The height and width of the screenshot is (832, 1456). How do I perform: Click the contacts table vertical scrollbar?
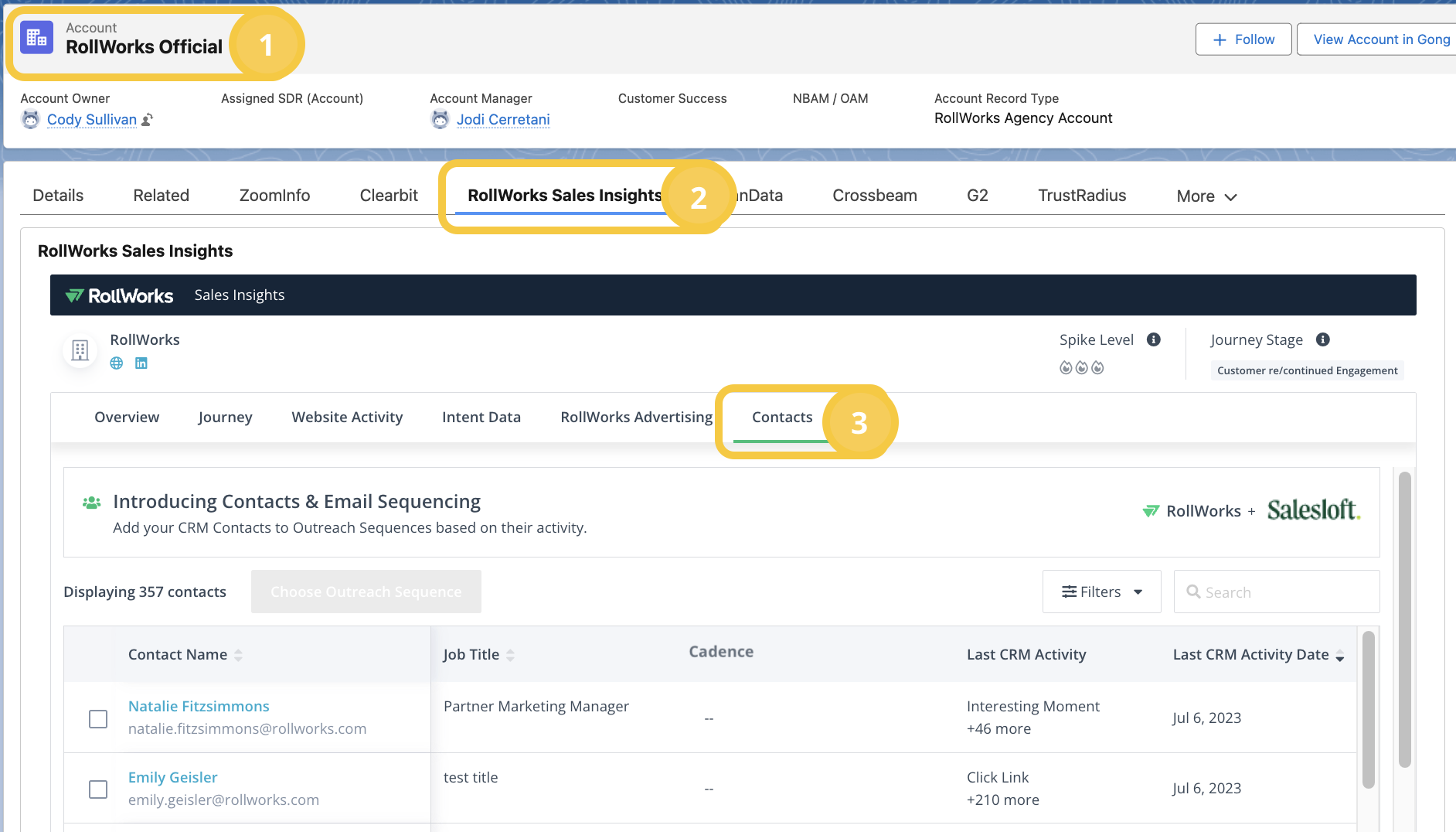[1368, 709]
